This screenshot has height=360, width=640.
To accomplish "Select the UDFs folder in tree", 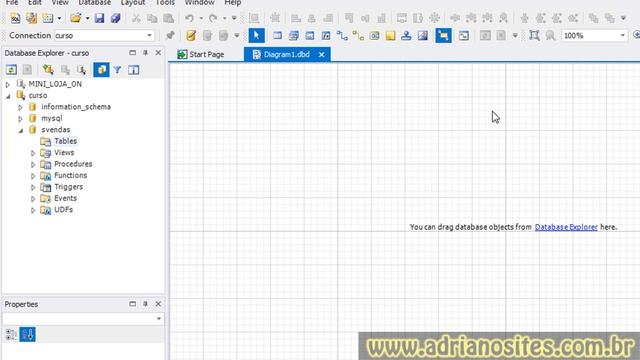I will 63,209.
